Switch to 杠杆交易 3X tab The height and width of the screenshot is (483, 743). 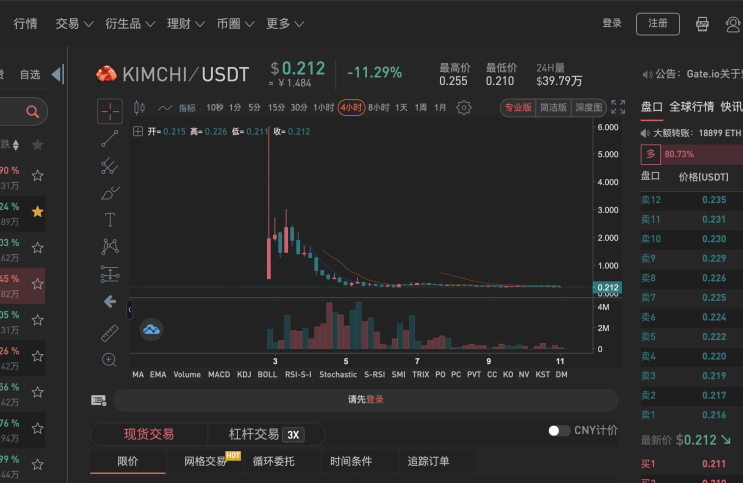pos(266,434)
